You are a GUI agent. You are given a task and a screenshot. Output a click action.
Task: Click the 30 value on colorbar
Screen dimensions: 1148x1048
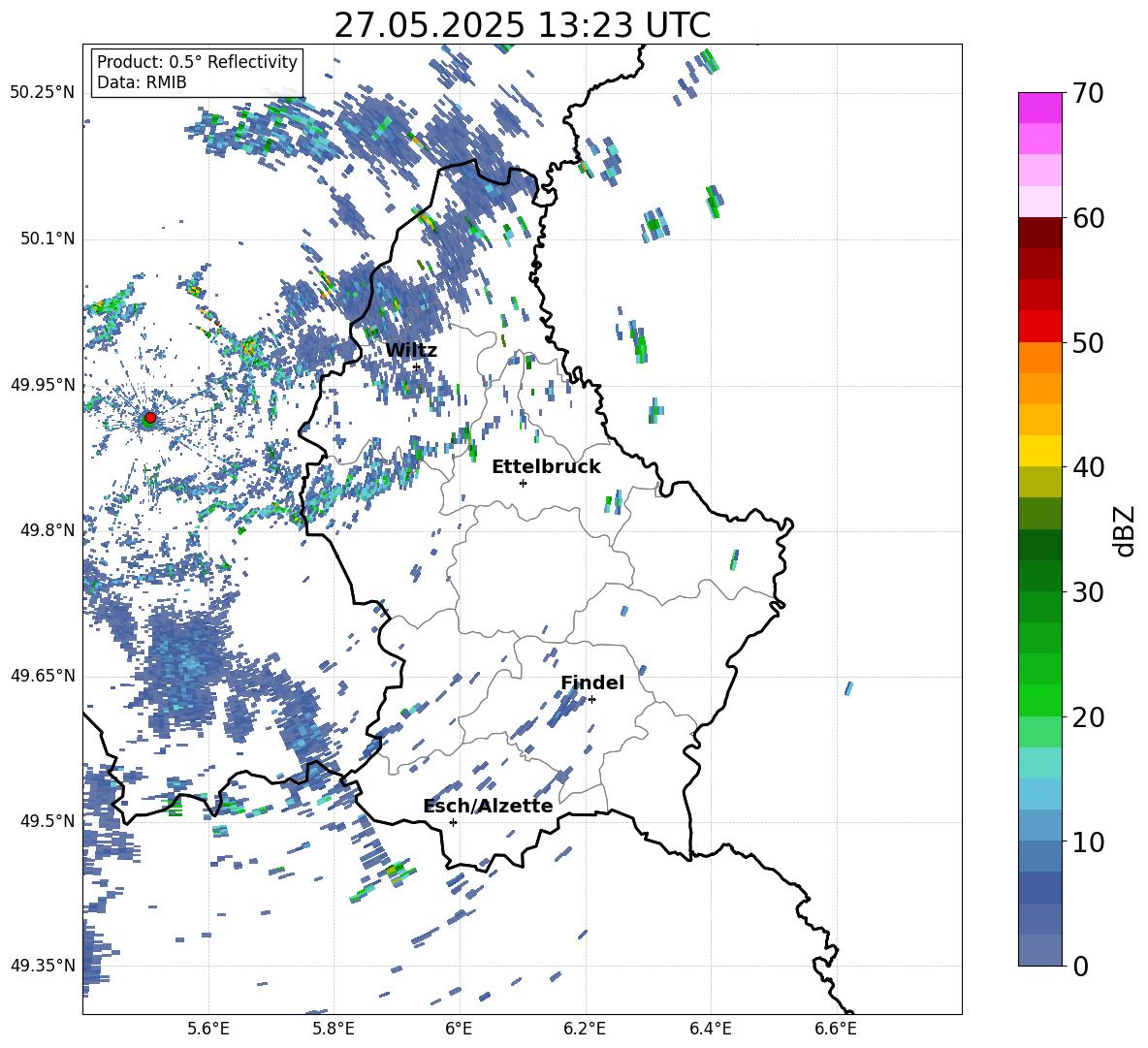click(1088, 591)
